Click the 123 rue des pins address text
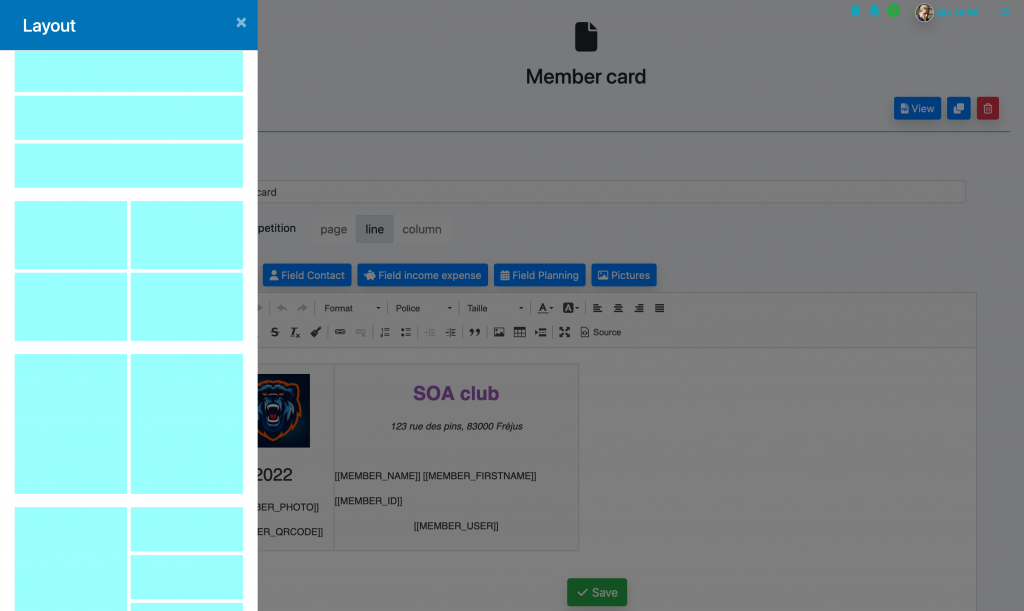This screenshot has height=611, width=1024. click(456, 426)
